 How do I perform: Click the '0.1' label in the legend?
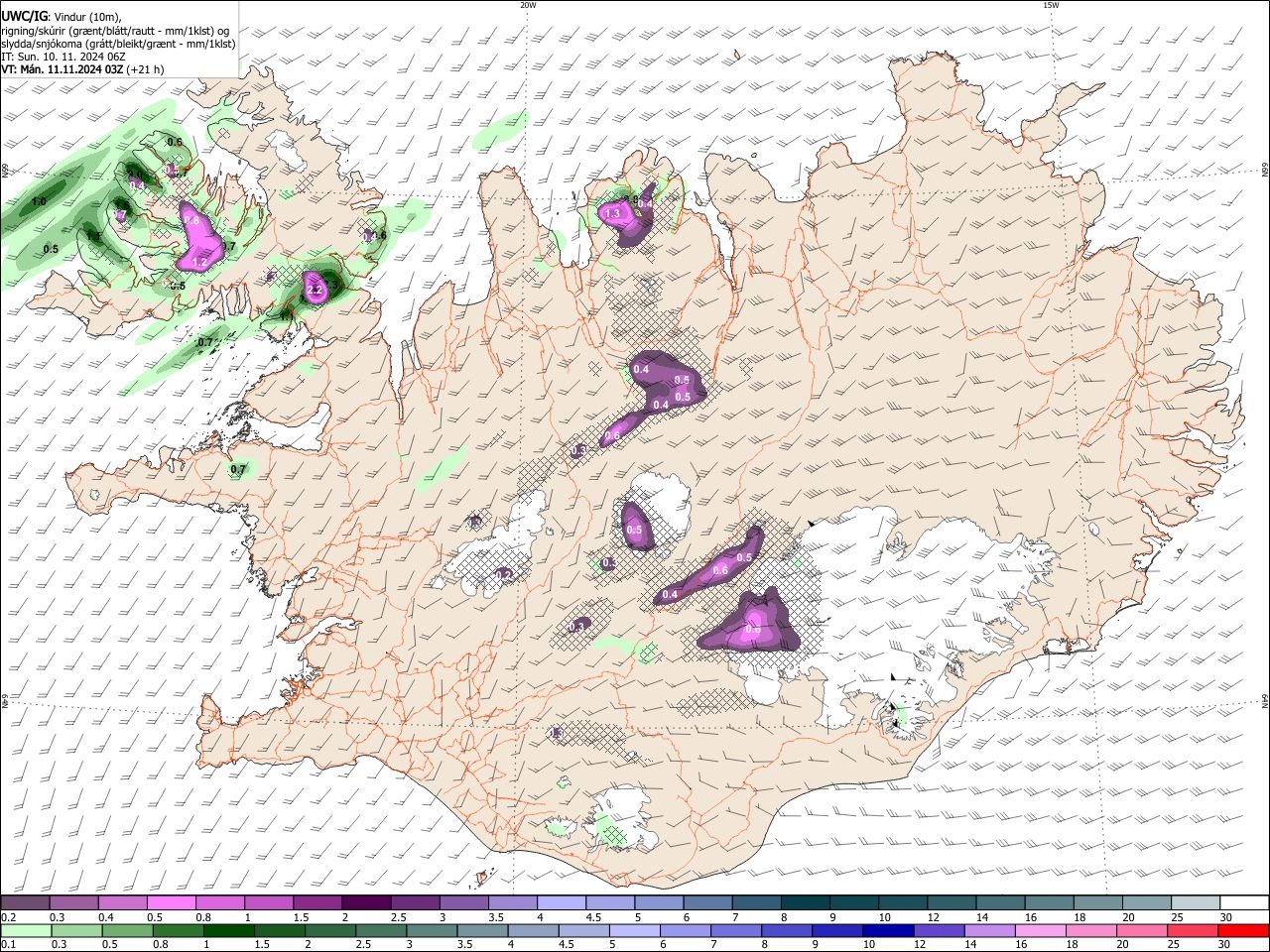pos(8,944)
